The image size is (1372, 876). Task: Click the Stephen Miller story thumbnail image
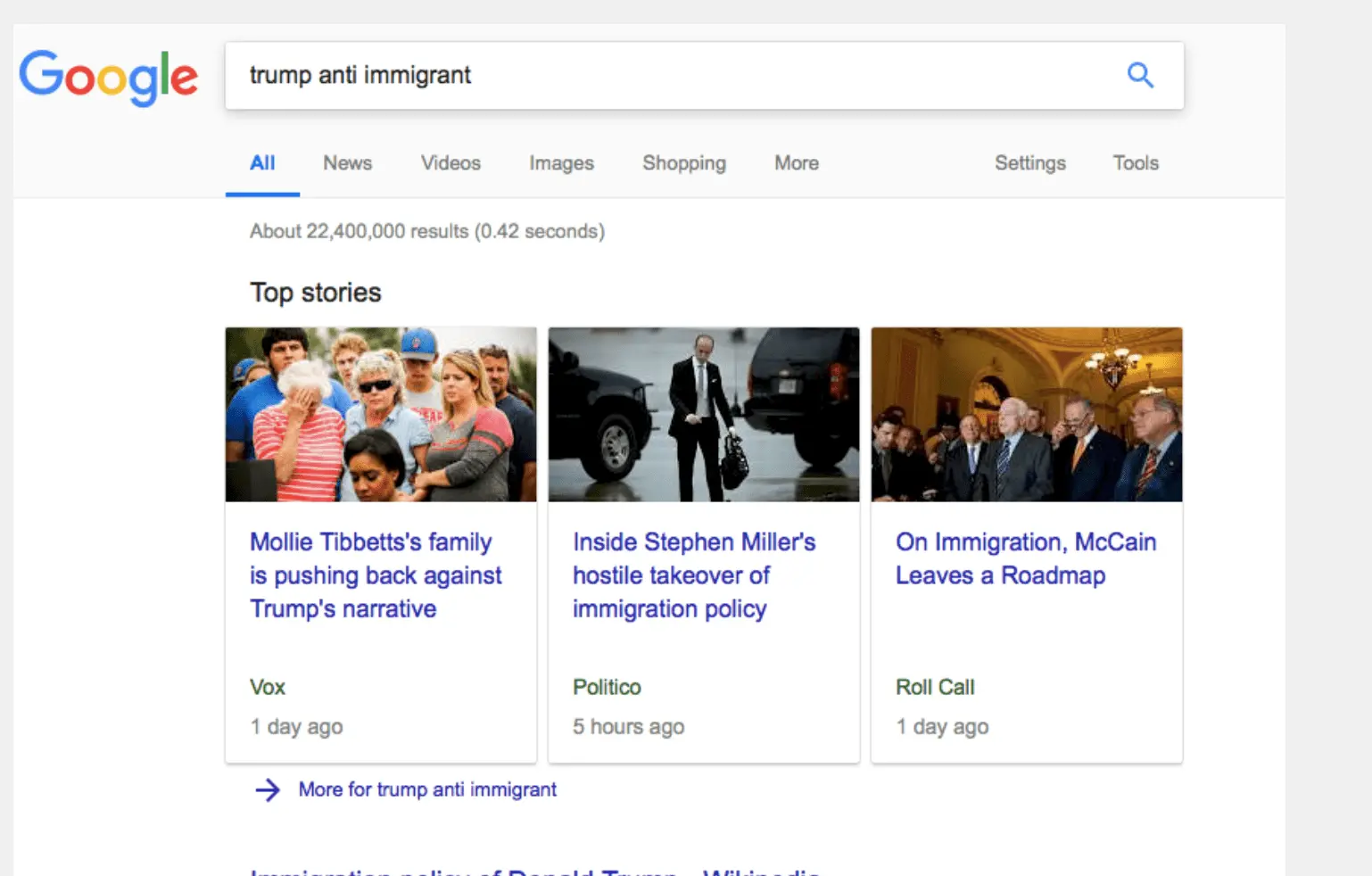pos(704,415)
